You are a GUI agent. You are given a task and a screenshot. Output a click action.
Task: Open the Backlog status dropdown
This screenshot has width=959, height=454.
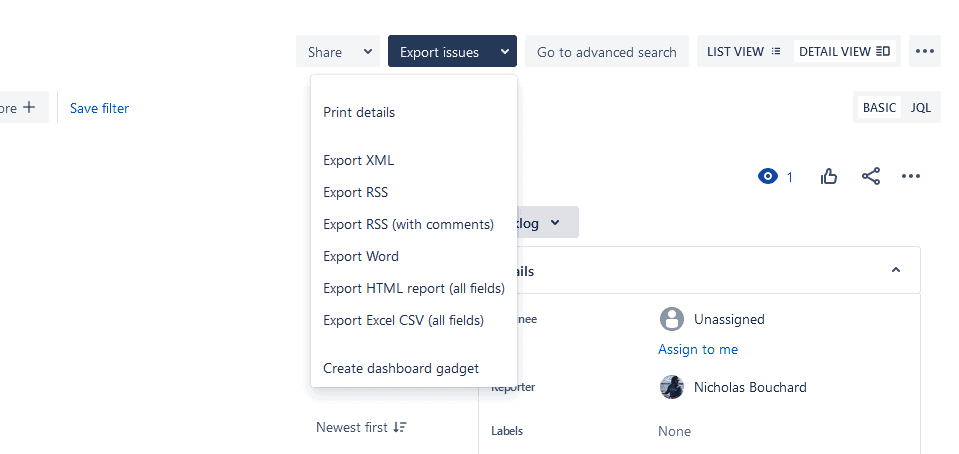[x=539, y=222]
